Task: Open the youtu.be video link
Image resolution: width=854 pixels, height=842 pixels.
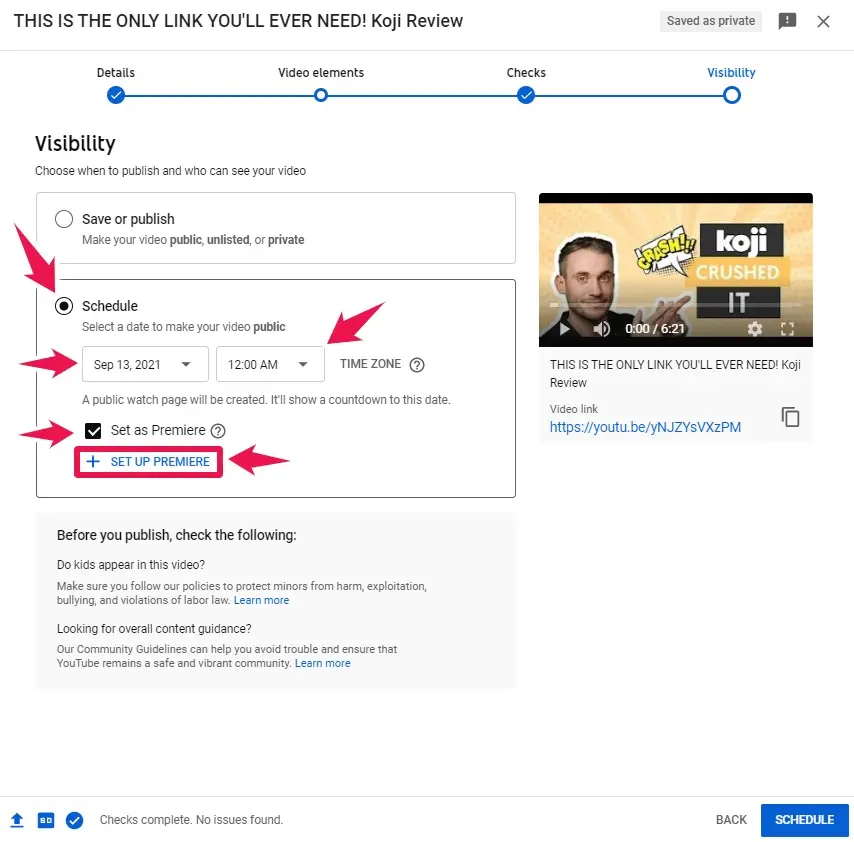Action: [x=645, y=427]
